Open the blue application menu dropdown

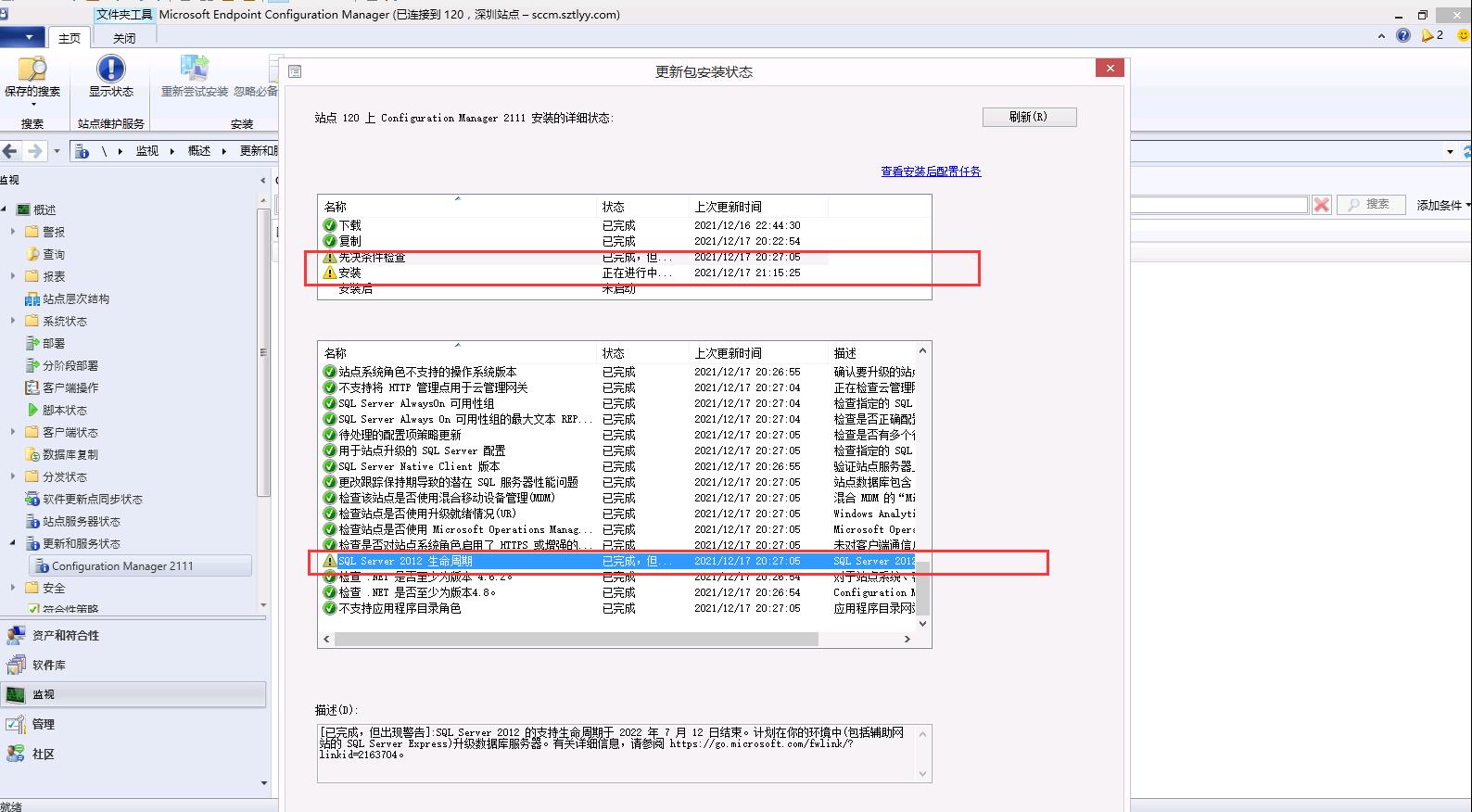[x=22, y=37]
